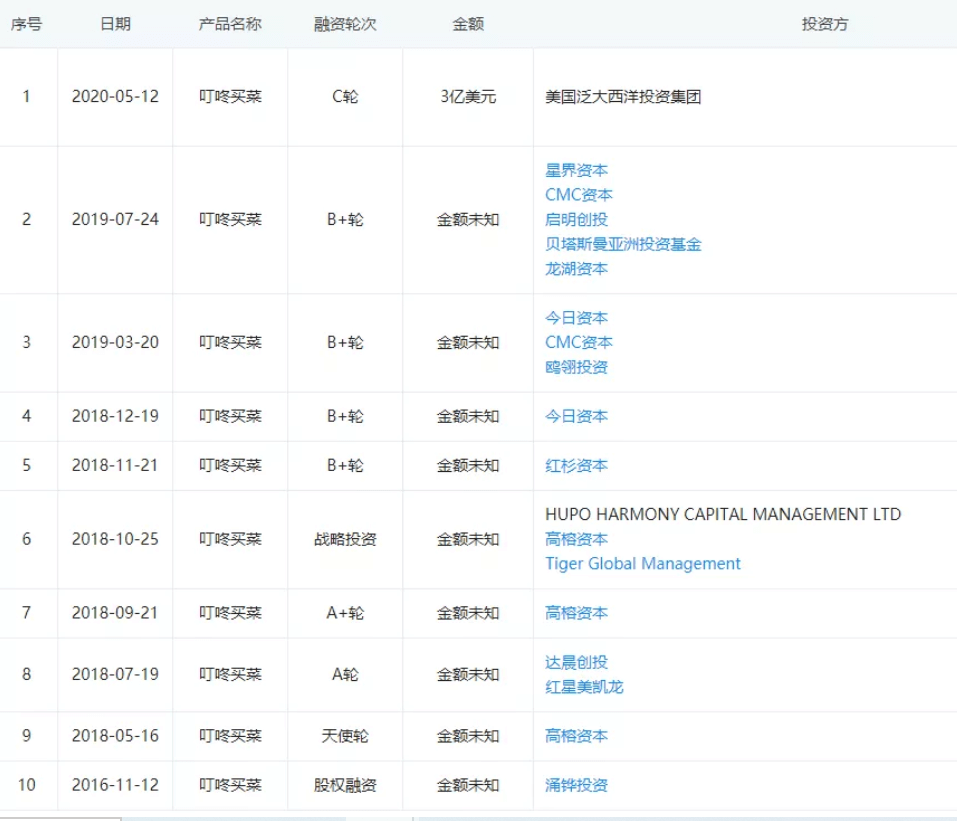Click the 金额 column header
The width and height of the screenshot is (957, 821).
(468, 24)
